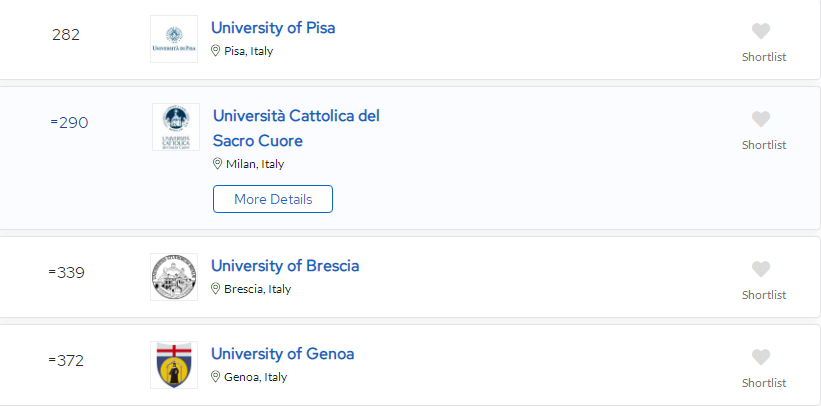
Task: Select University of Brescia seal logo
Action: [x=174, y=277]
